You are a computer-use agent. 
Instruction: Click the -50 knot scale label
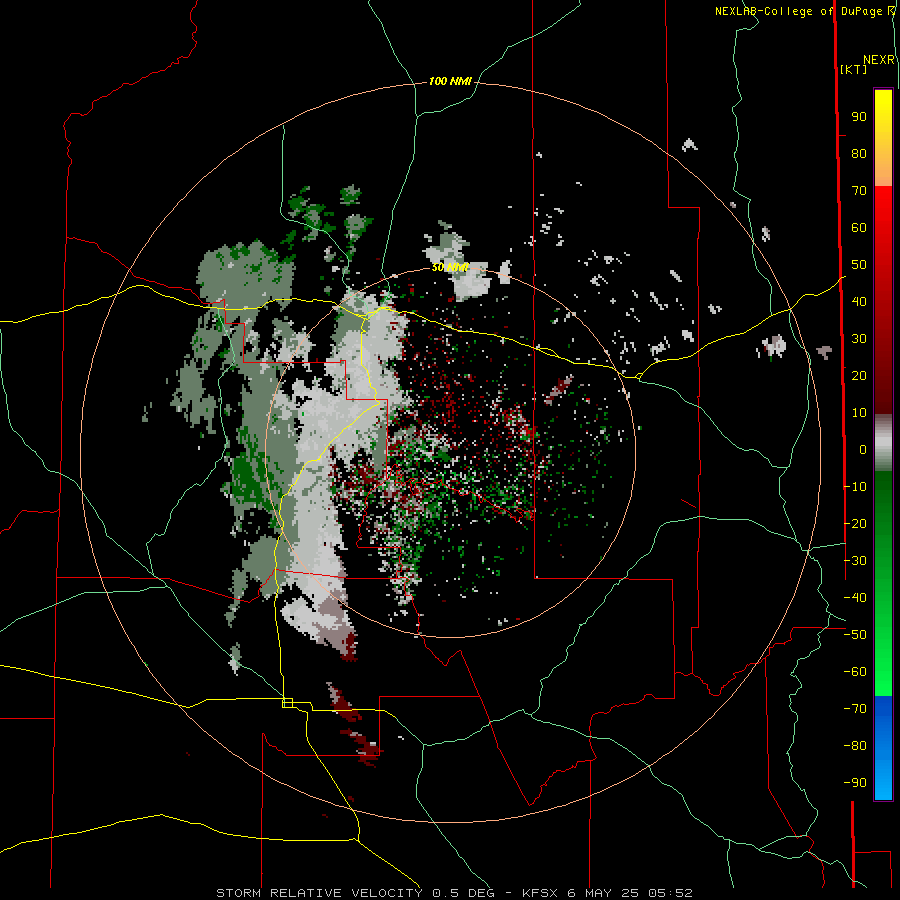click(855, 634)
